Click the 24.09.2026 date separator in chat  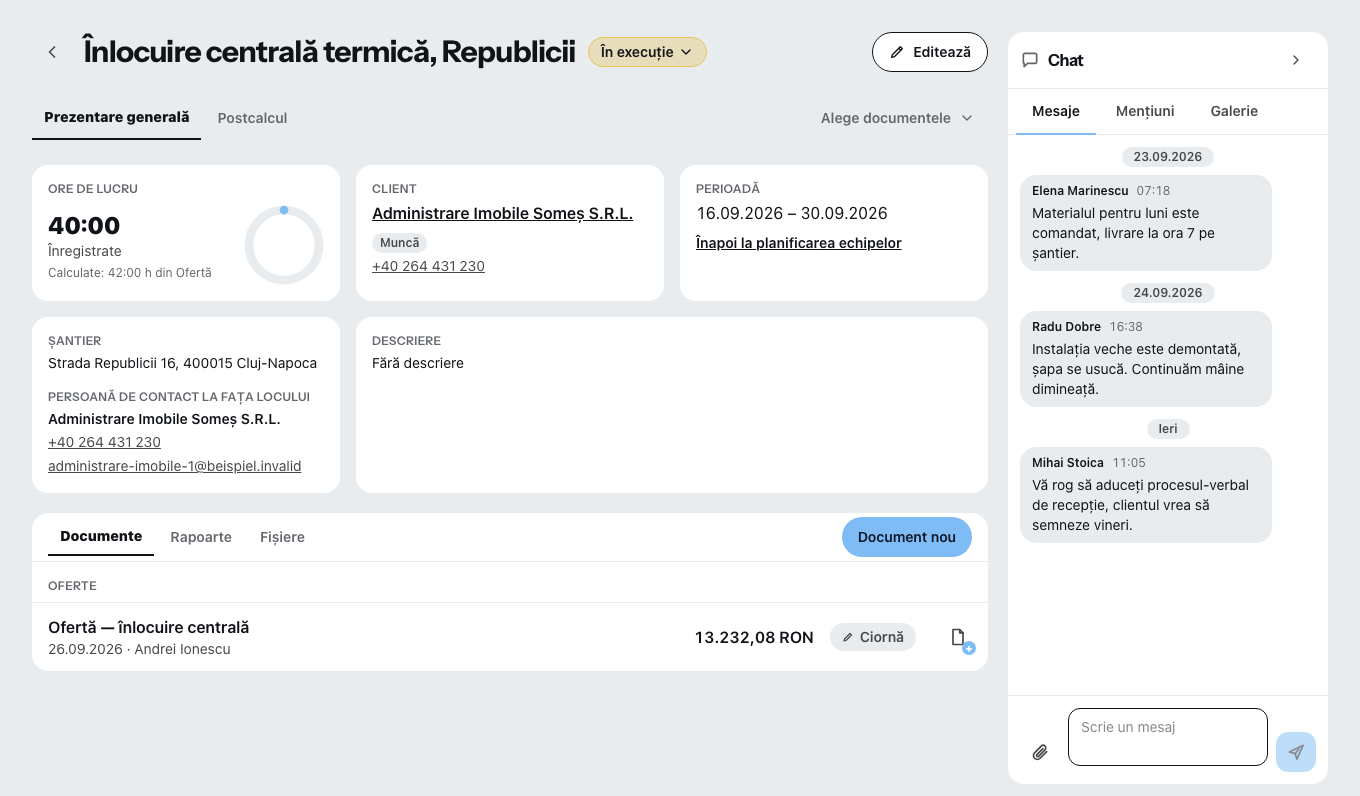1168,293
